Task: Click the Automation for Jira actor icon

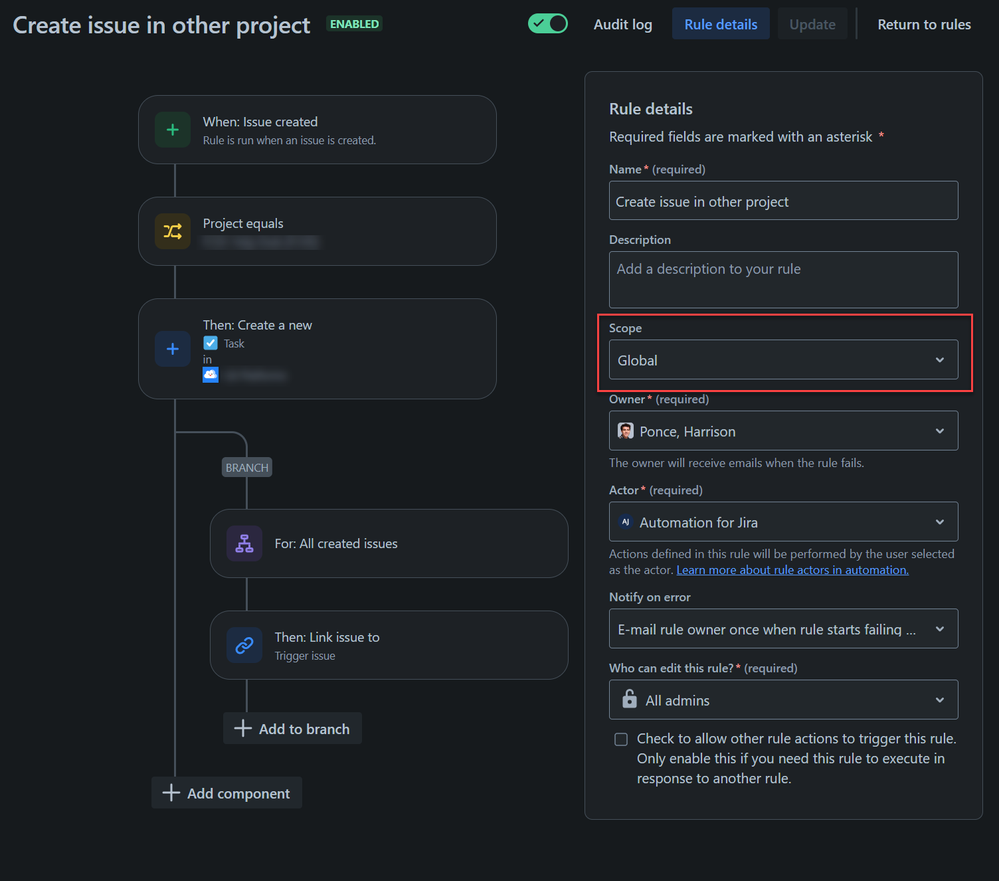Action: (626, 521)
